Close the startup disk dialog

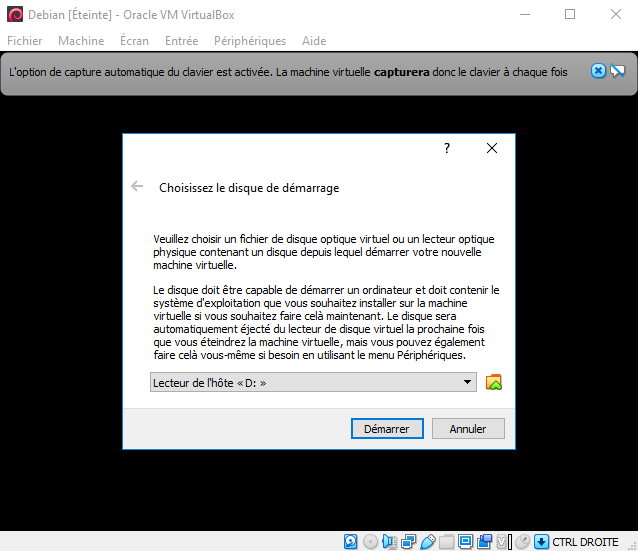(x=492, y=148)
